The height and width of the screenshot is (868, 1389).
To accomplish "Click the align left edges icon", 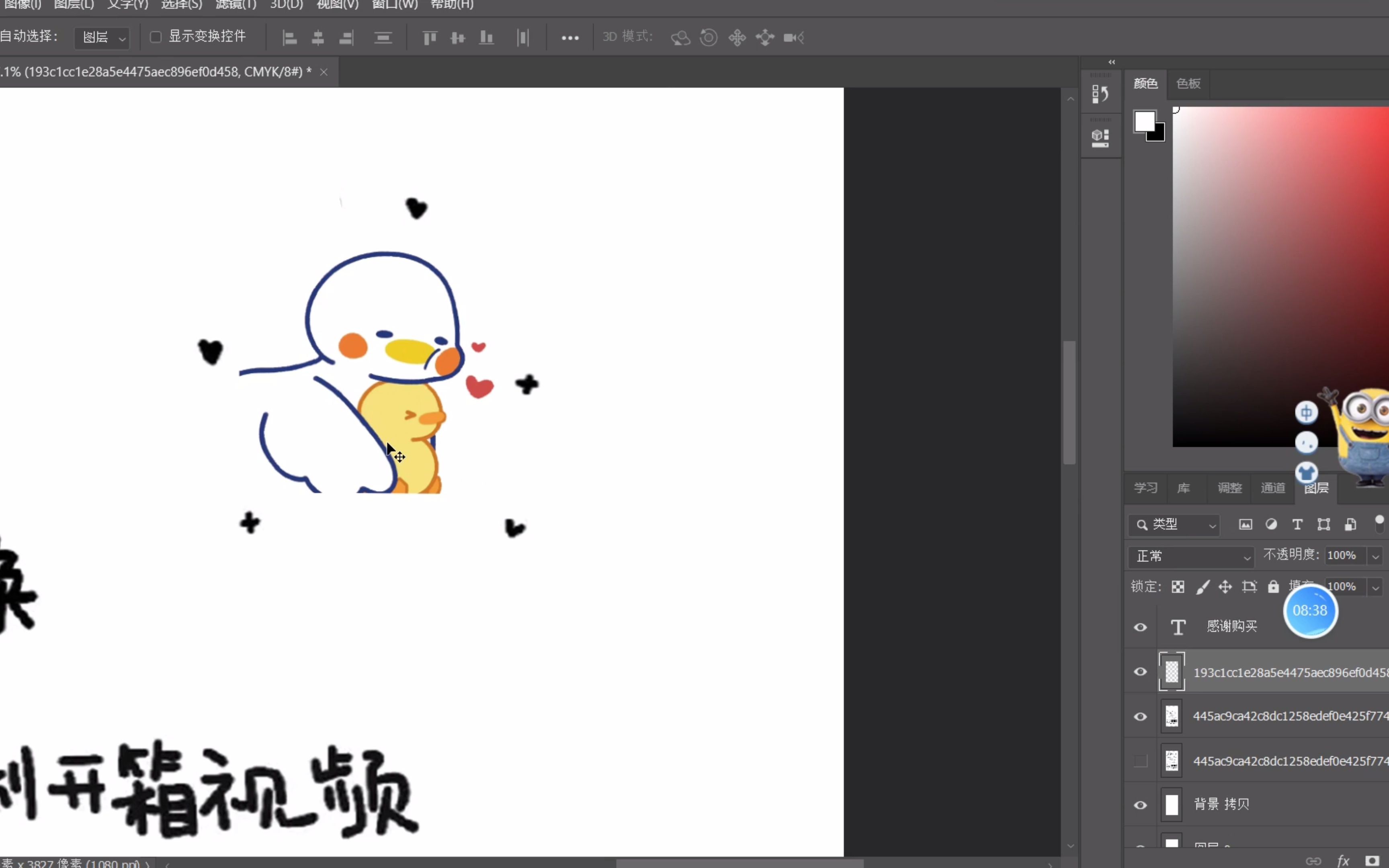I will tap(290, 38).
